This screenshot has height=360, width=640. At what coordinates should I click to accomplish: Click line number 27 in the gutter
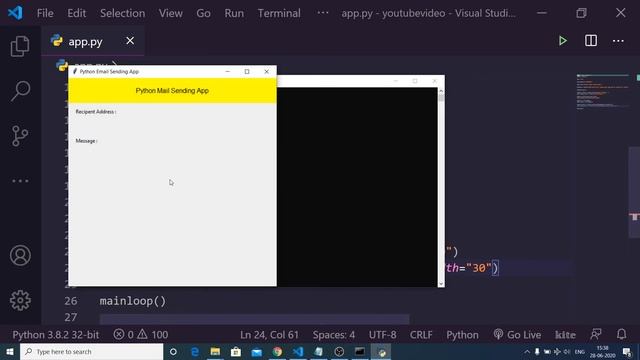[71, 317]
